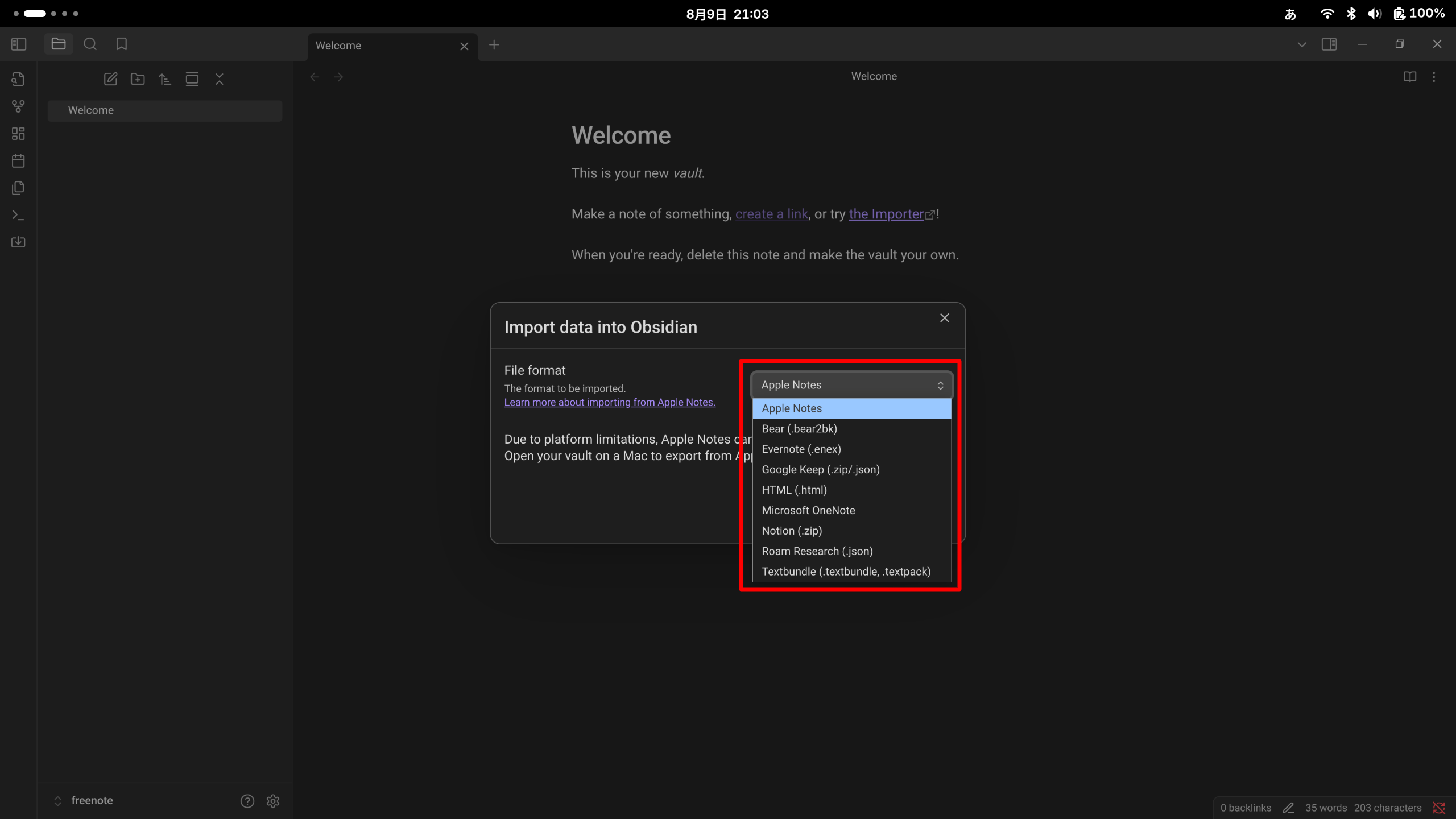Viewport: 1456px width, 819px height.
Task: Collapse all folders icon
Action: coord(220,79)
